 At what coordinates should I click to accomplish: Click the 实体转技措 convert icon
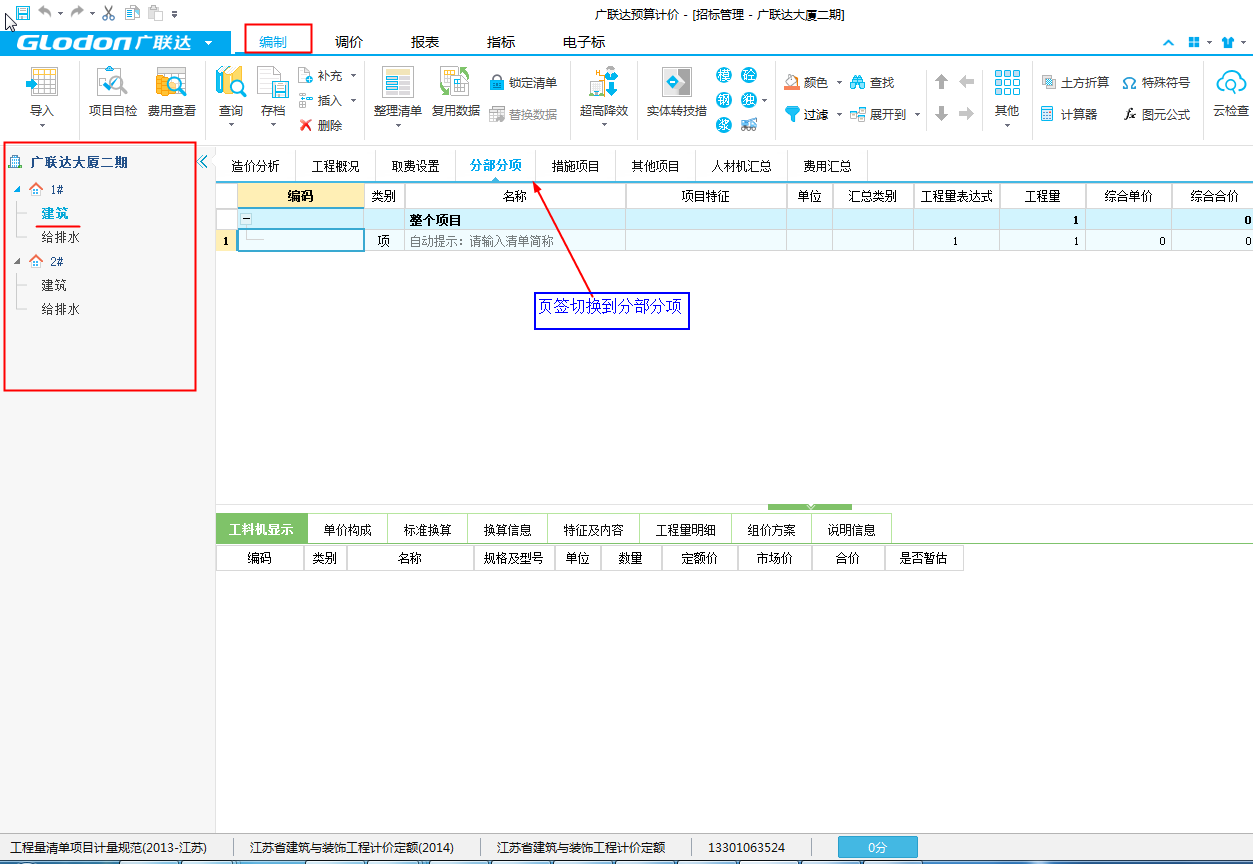(677, 84)
